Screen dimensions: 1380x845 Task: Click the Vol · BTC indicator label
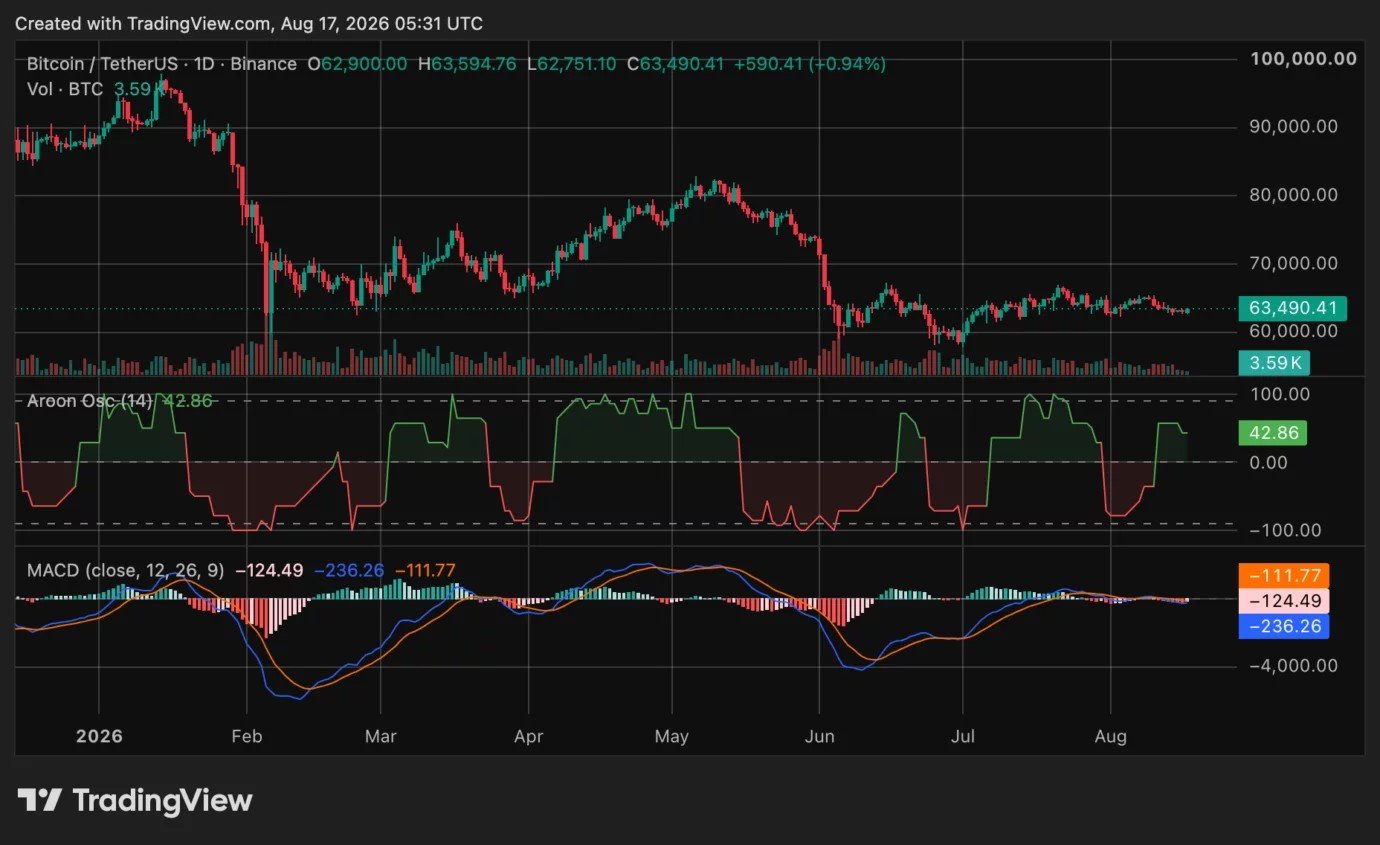[66, 89]
